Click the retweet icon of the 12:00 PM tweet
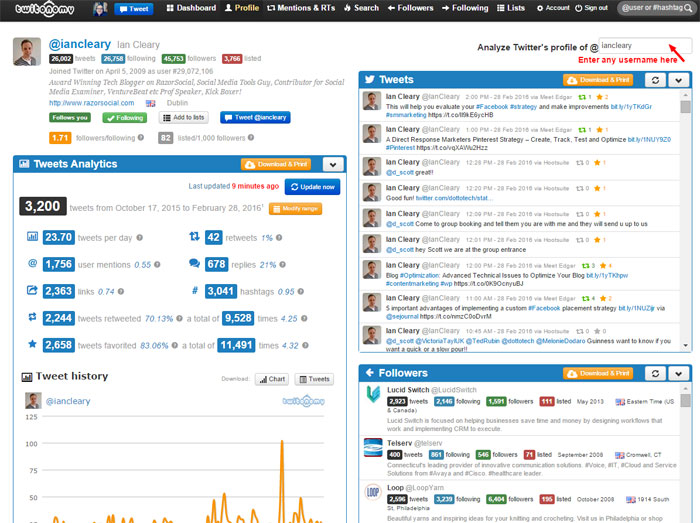 [x=585, y=266]
